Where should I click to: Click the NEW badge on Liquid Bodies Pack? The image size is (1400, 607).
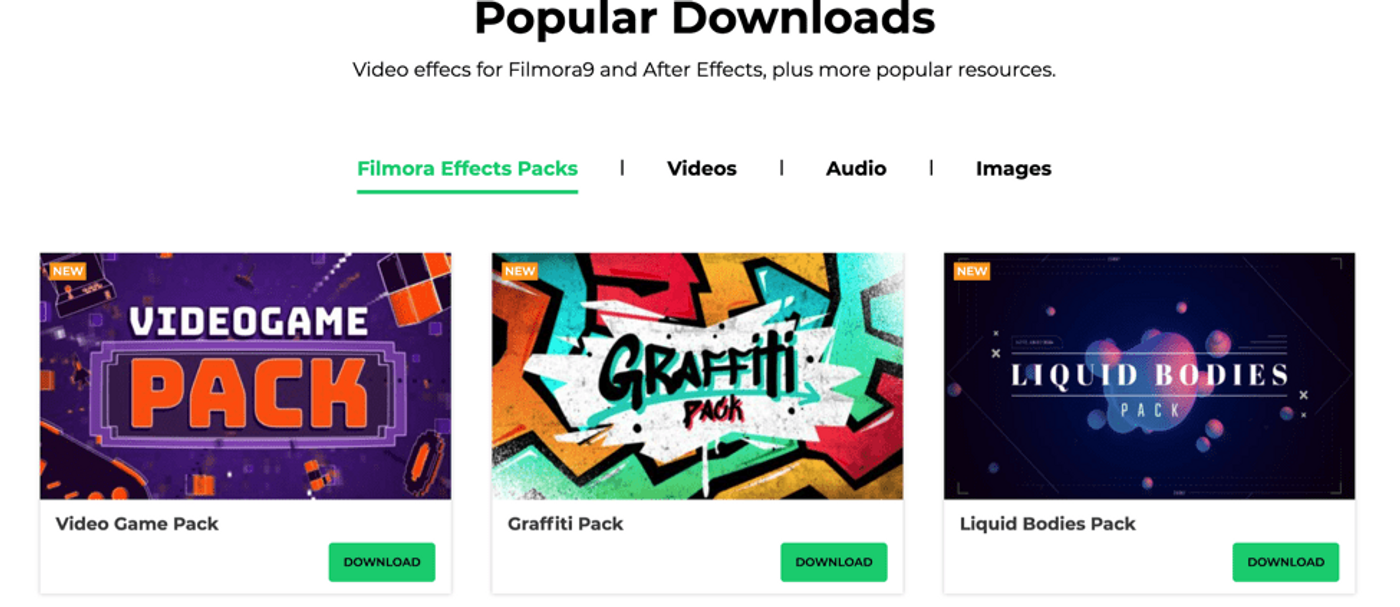pos(972,271)
